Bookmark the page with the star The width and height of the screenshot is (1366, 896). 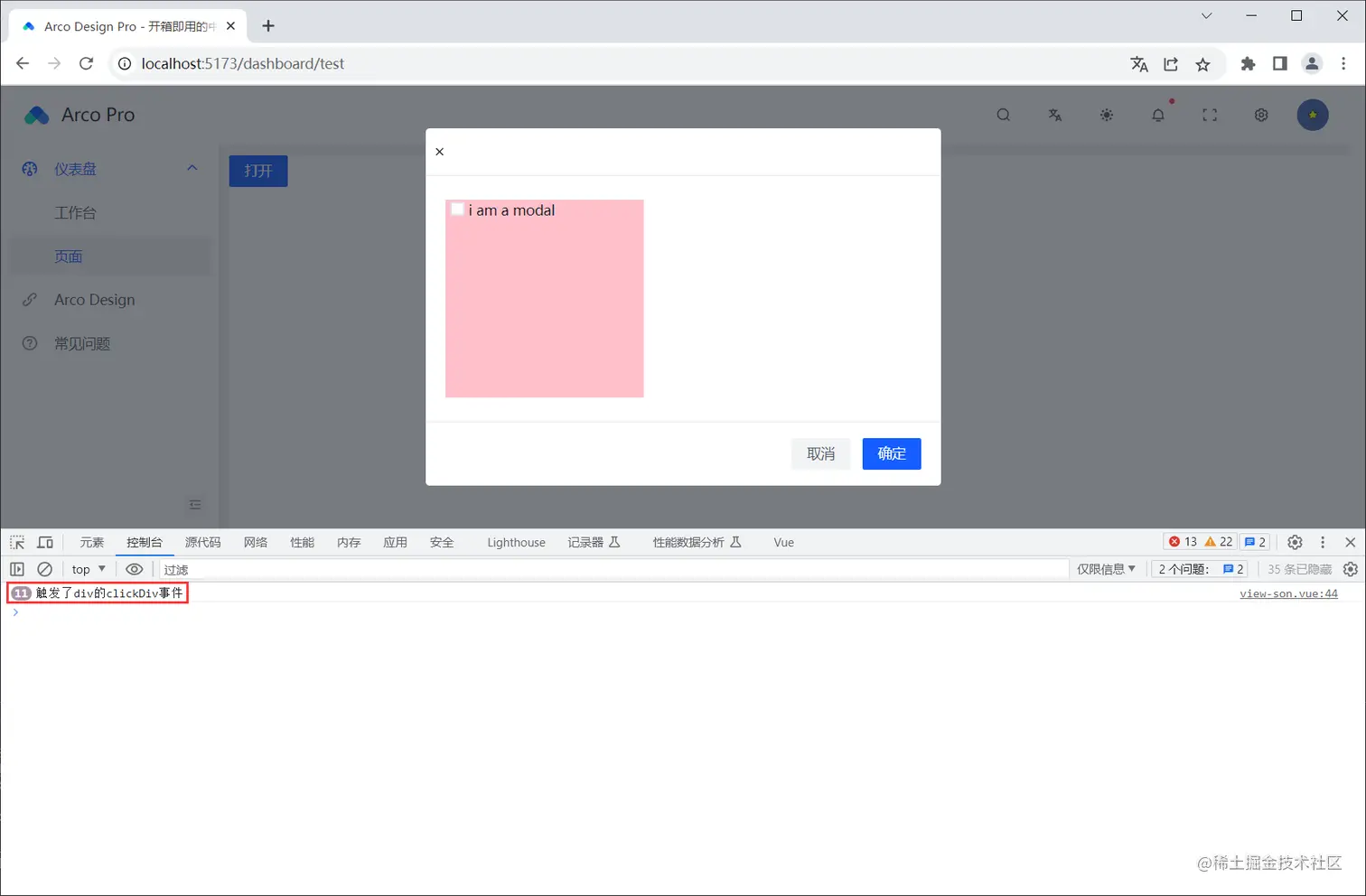point(1202,64)
